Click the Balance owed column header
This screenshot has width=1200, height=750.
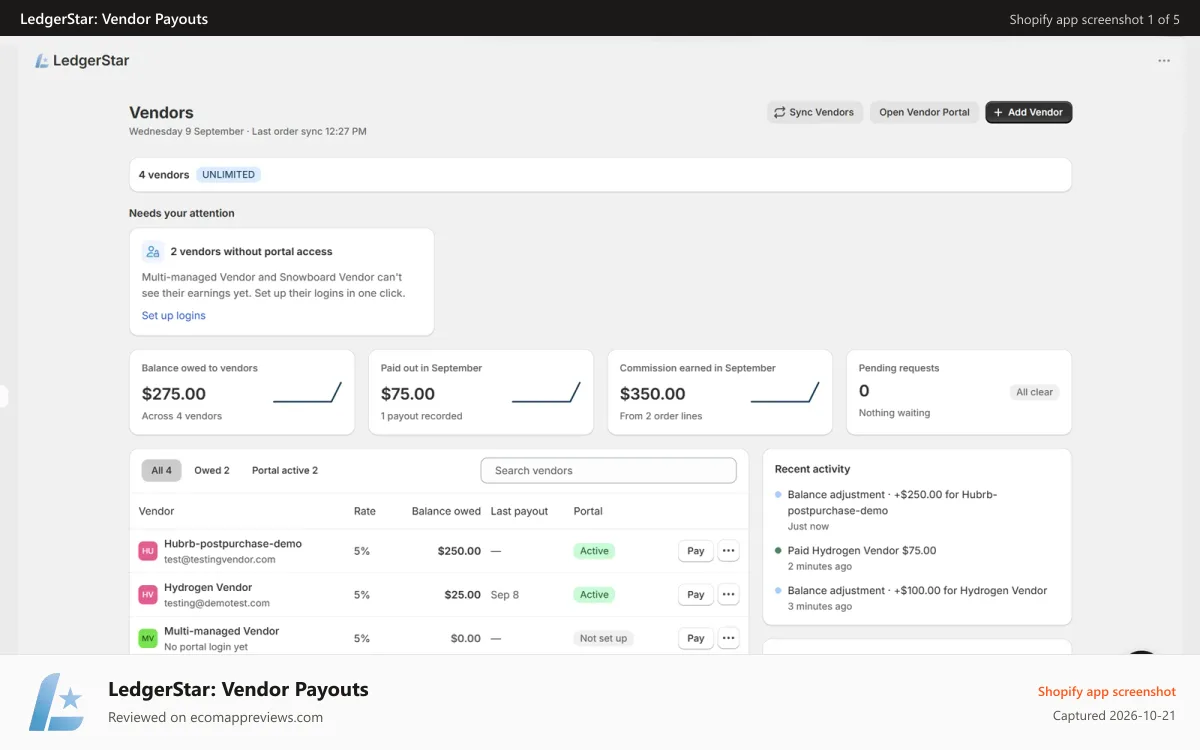click(446, 511)
